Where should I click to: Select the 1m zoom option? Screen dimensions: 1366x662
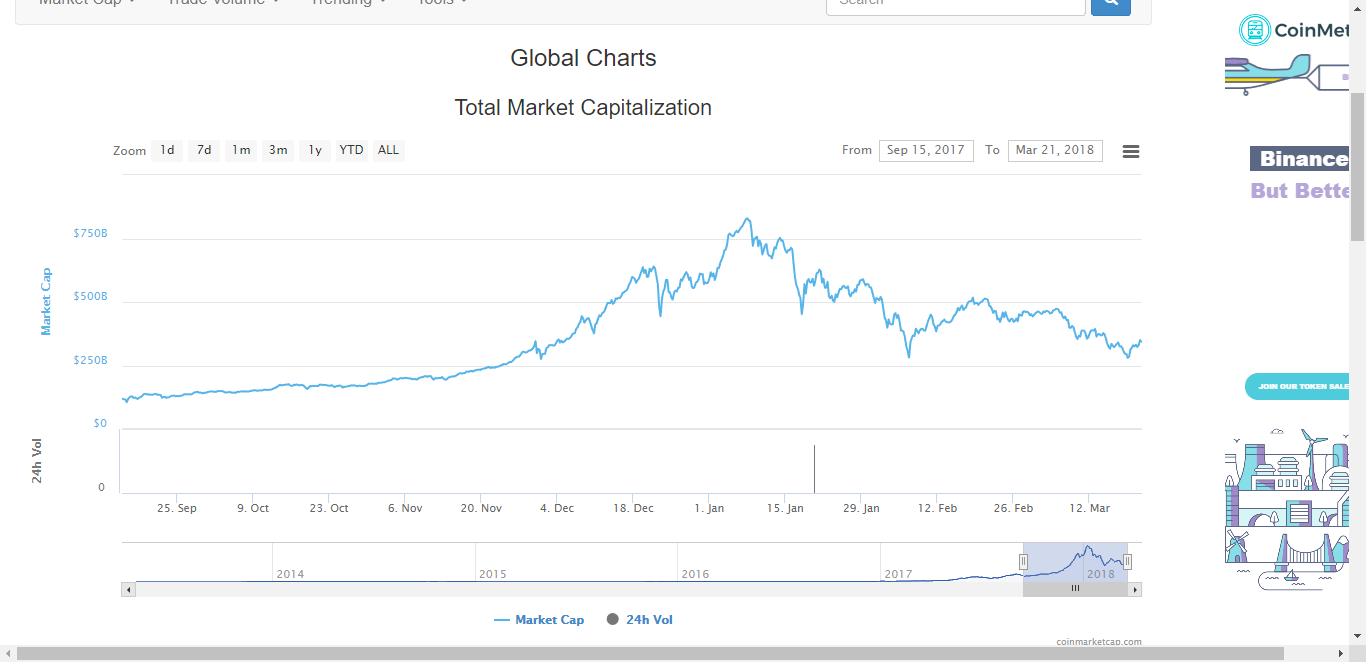click(x=241, y=151)
